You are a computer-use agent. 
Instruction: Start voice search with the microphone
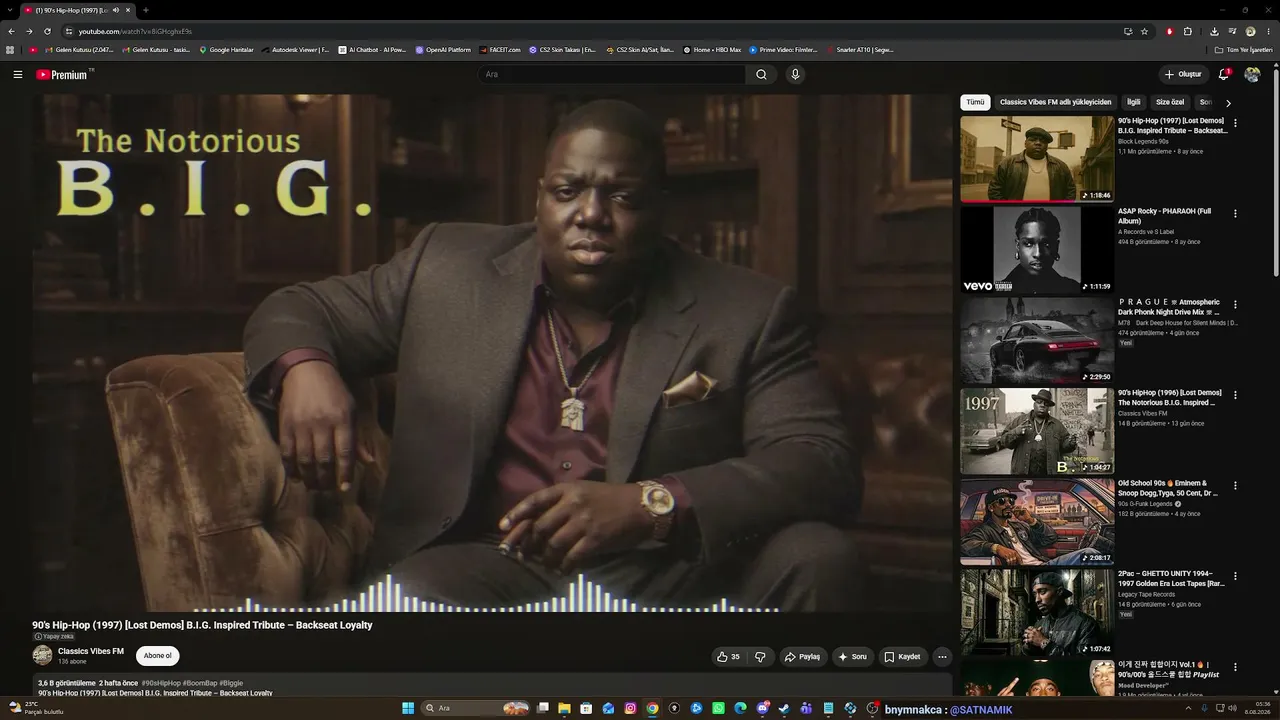coord(795,74)
